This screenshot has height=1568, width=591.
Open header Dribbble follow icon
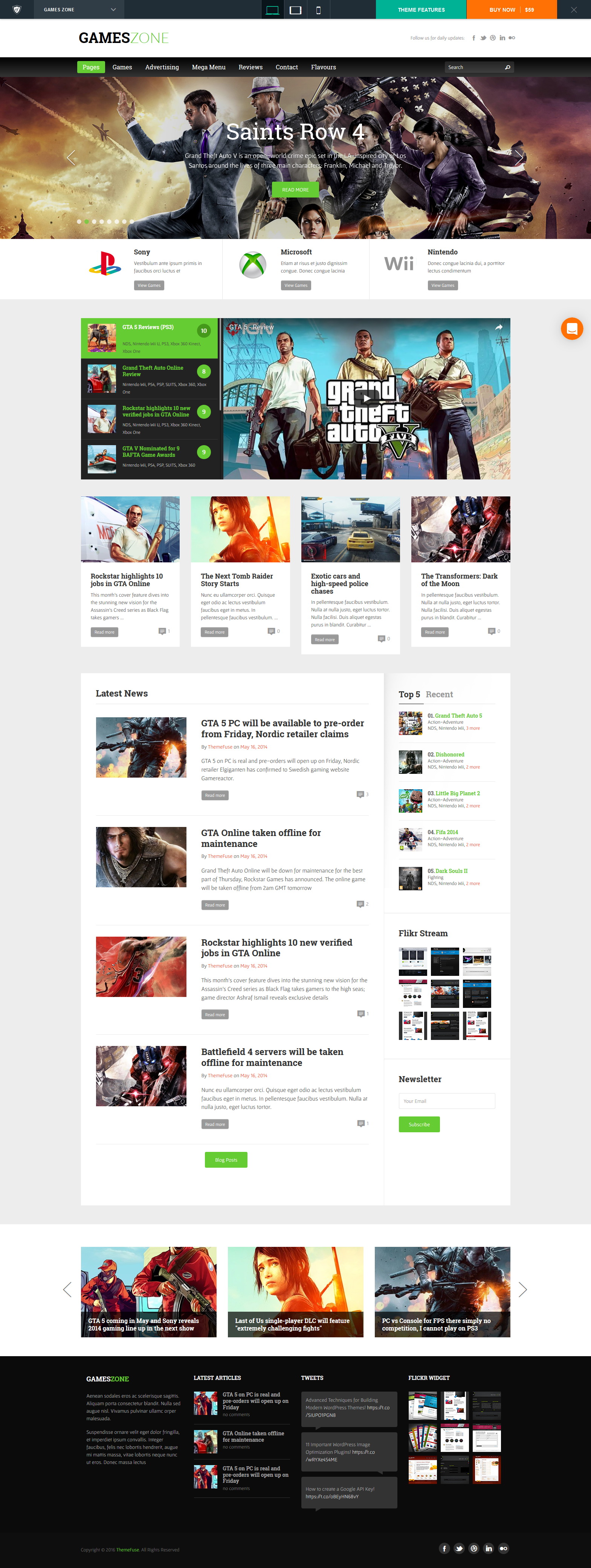click(493, 38)
